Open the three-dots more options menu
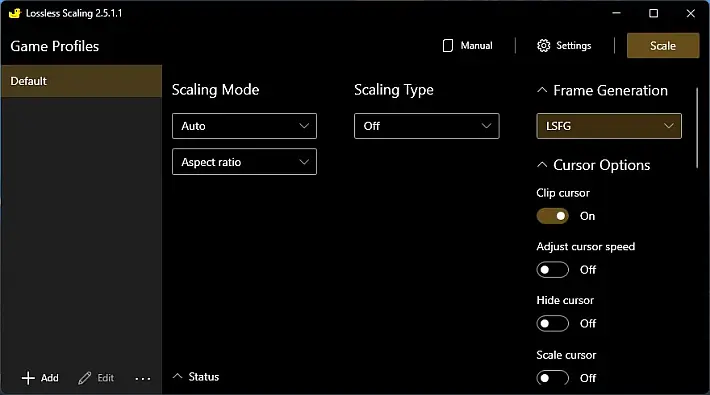The image size is (710, 395). 143,379
